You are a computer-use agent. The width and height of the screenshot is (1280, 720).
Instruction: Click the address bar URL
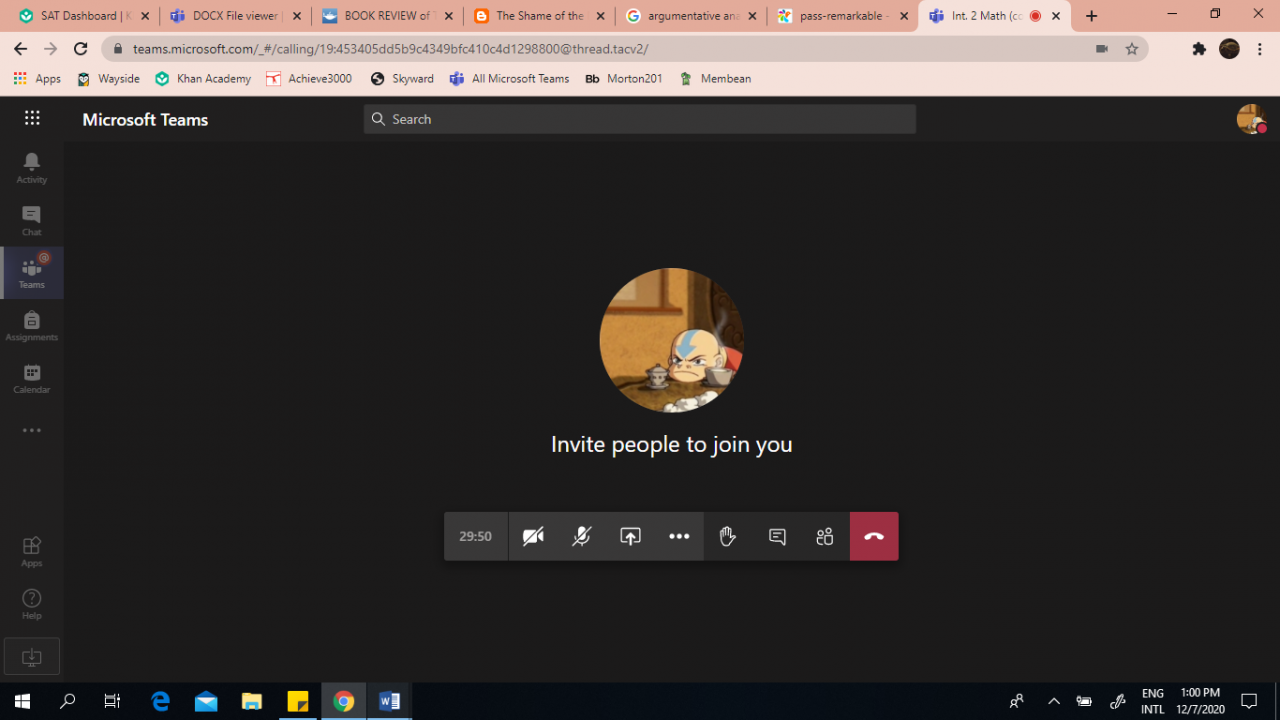pyautogui.click(x=390, y=49)
